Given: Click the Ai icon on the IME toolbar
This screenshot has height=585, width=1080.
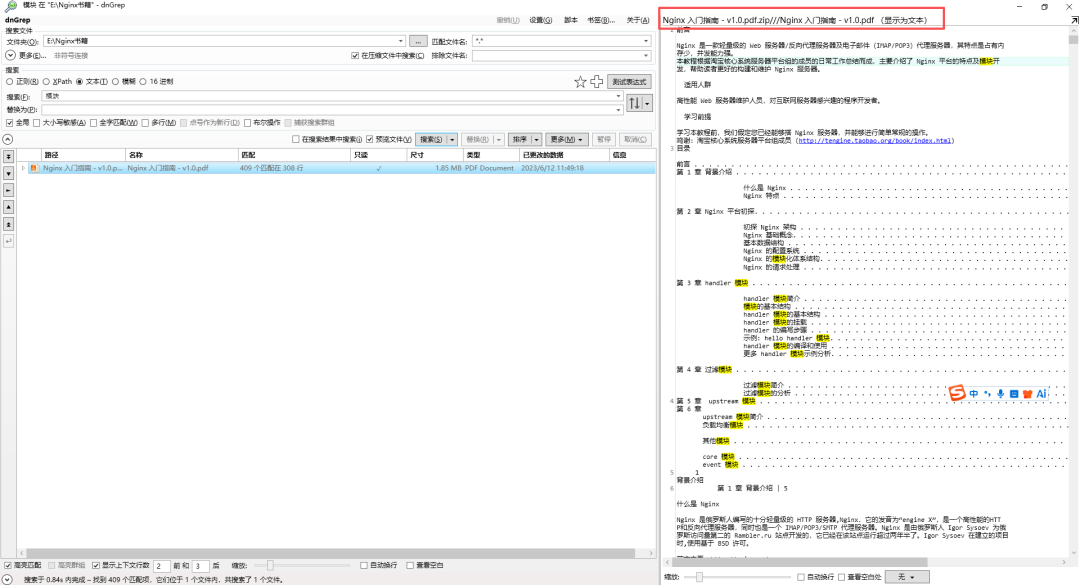Looking at the screenshot, I should tap(1041, 393).
